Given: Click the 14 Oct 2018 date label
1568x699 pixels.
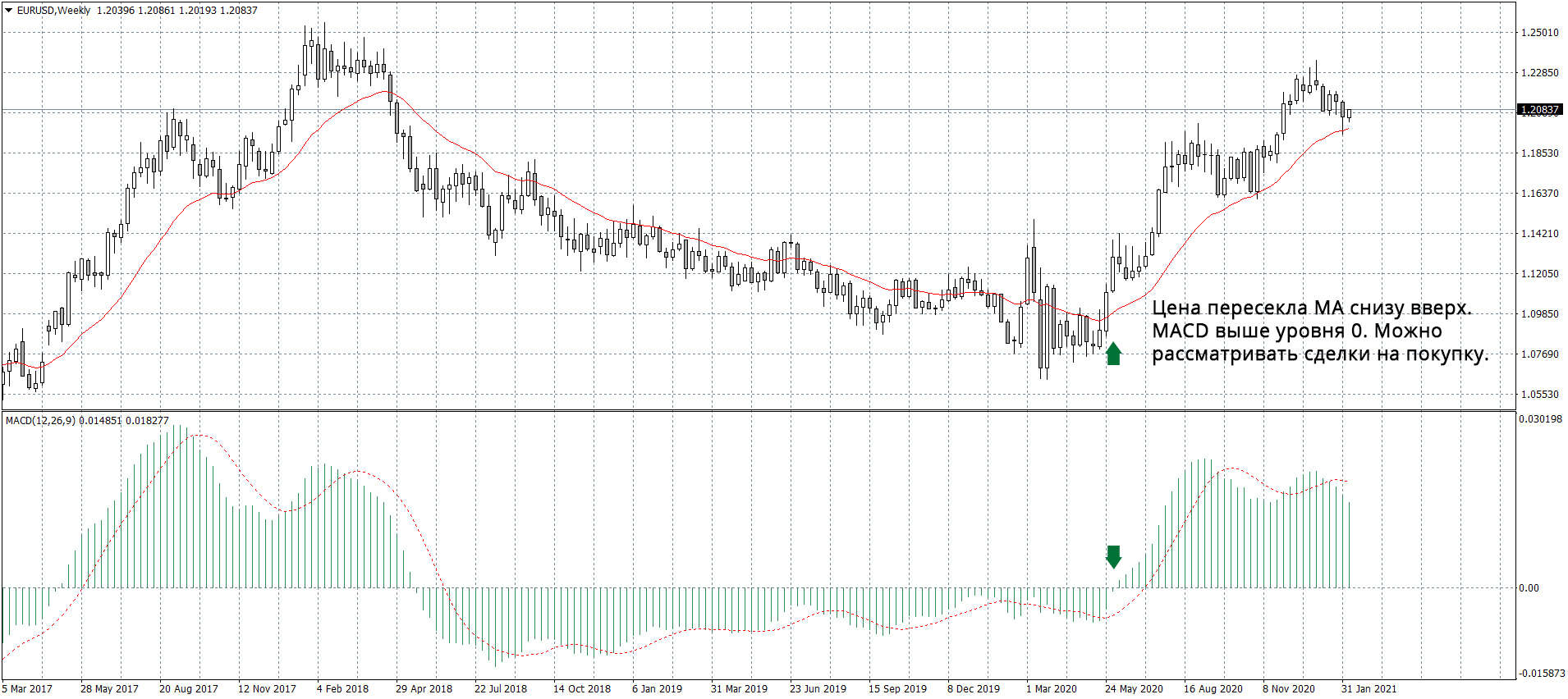Looking at the screenshot, I should 582,689.
